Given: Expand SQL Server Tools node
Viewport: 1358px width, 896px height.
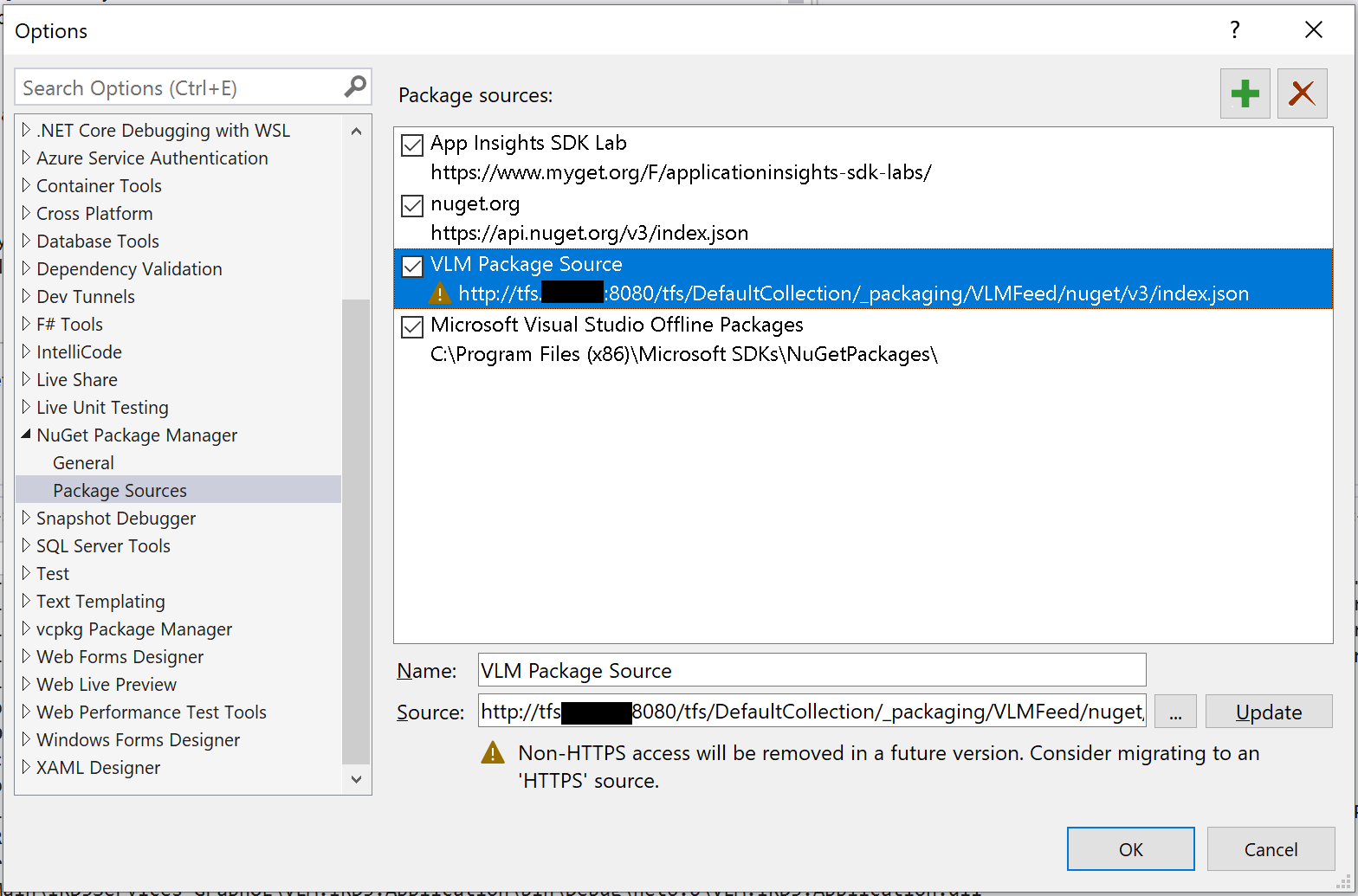Looking at the screenshot, I should point(26,545).
